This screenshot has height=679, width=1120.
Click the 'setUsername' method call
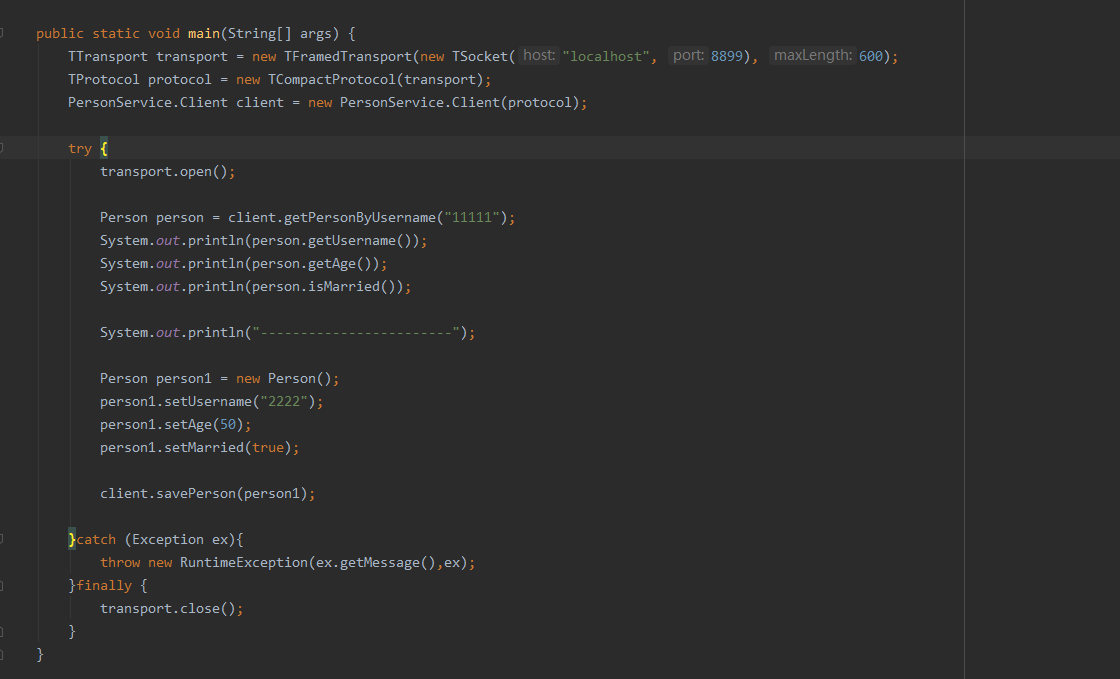click(x=209, y=401)
